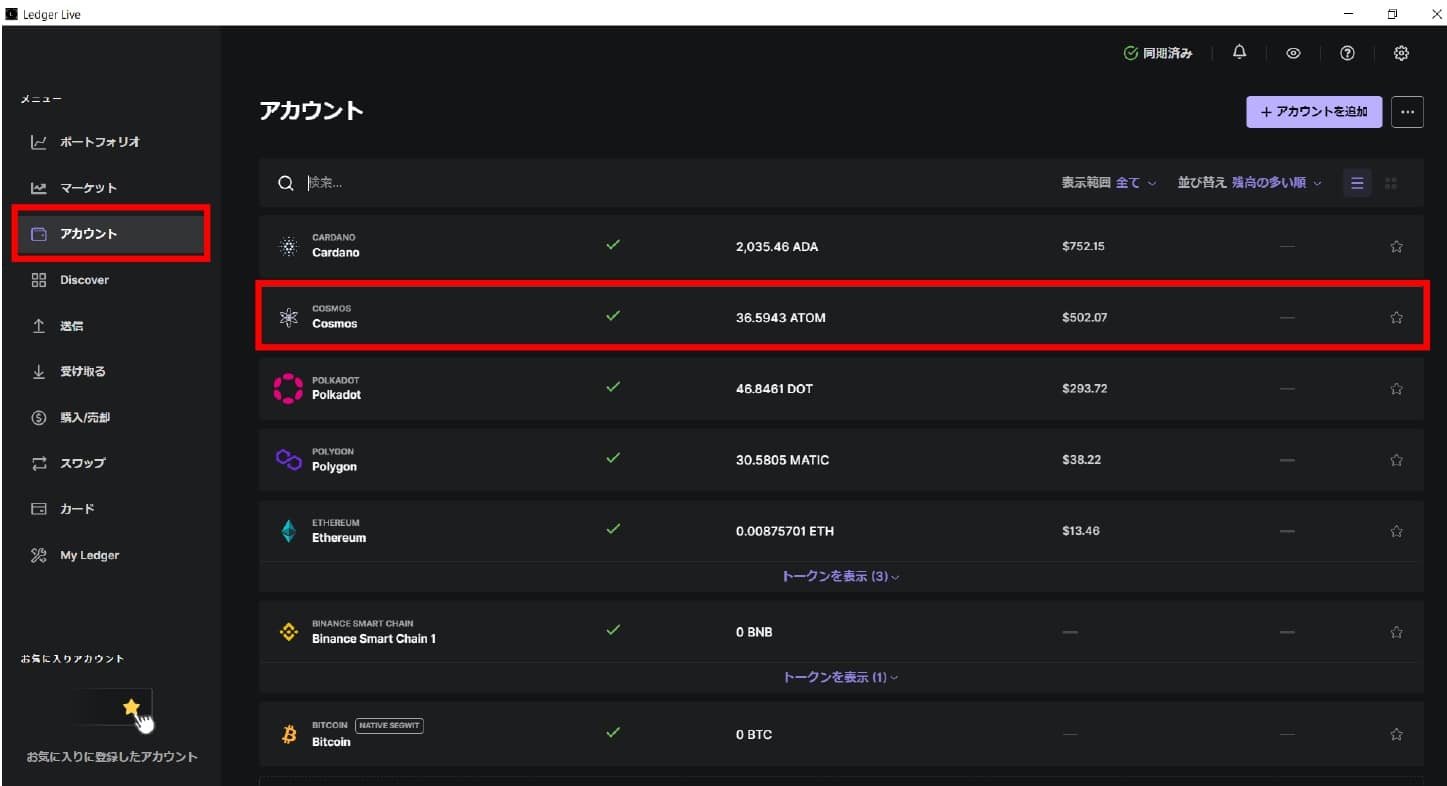Go to the Discover menu item
The height and width of the screenshot is (786, 1447).
(84, 280)
